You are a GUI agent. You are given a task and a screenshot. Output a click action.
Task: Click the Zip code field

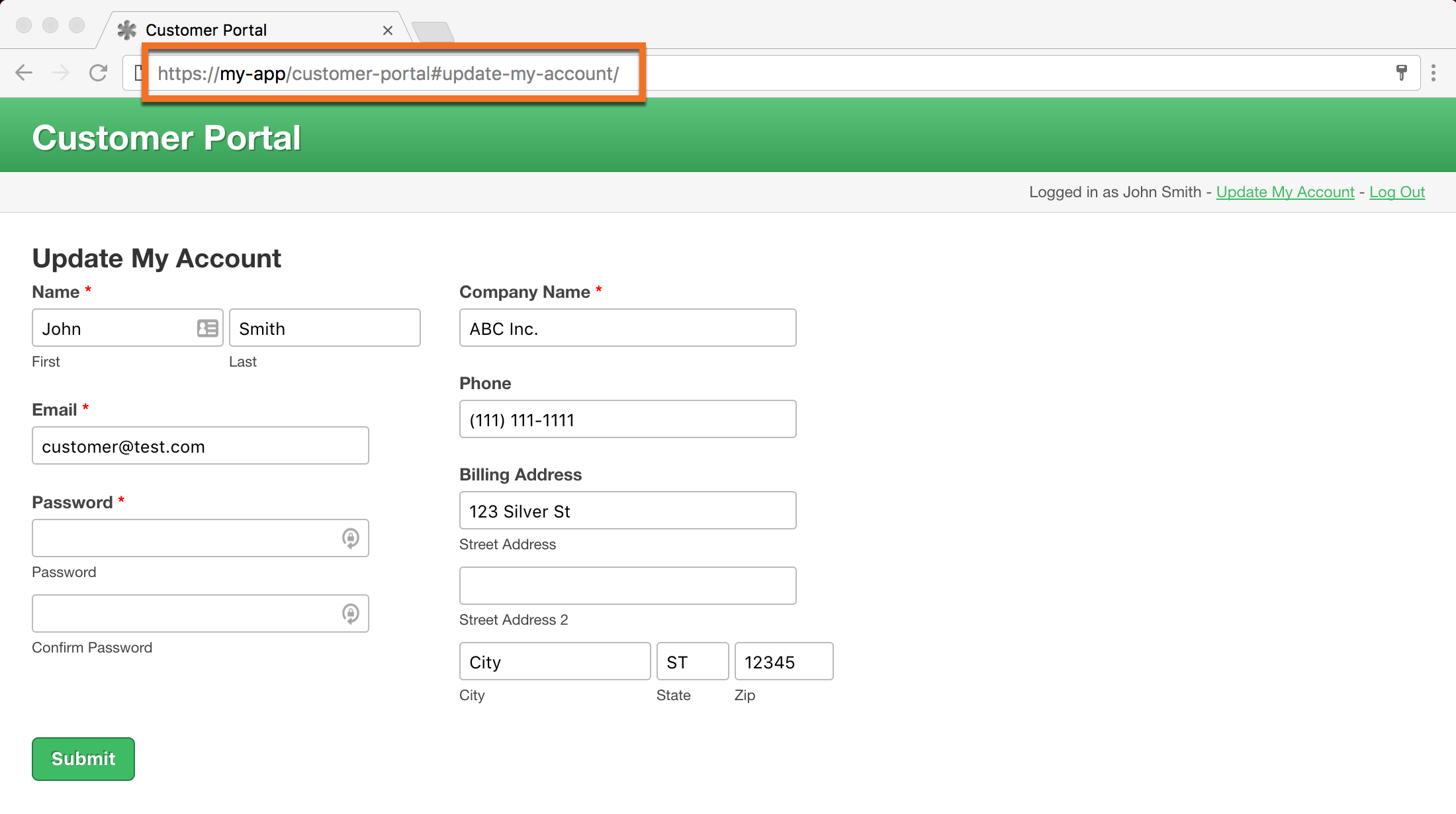tap(784, 662)
